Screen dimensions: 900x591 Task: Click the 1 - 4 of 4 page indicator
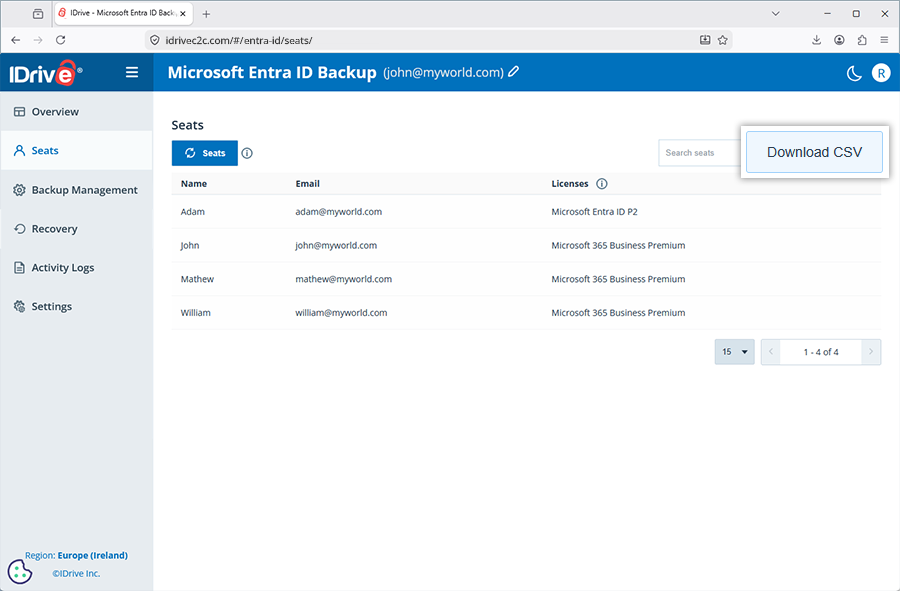pyautogui.click(x=821, y=352)
